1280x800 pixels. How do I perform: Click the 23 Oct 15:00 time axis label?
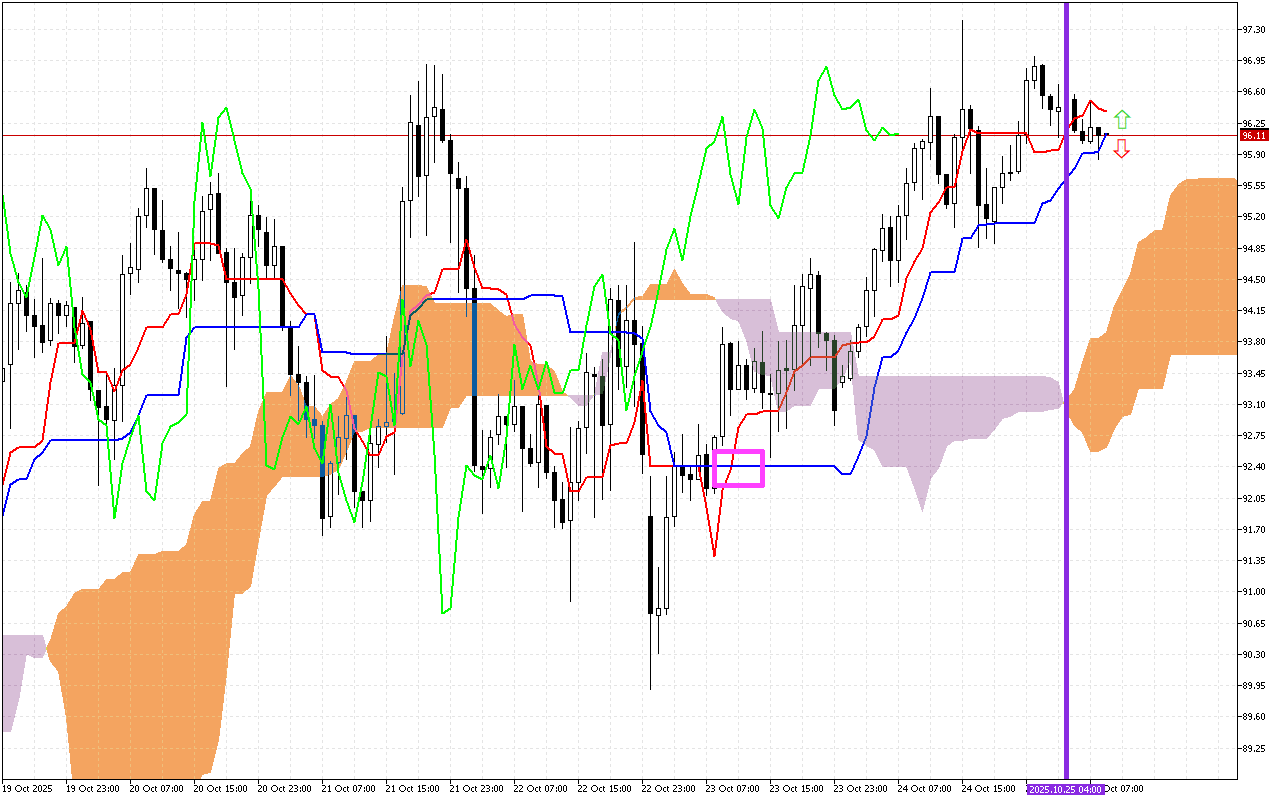click(x=797, y=788)
